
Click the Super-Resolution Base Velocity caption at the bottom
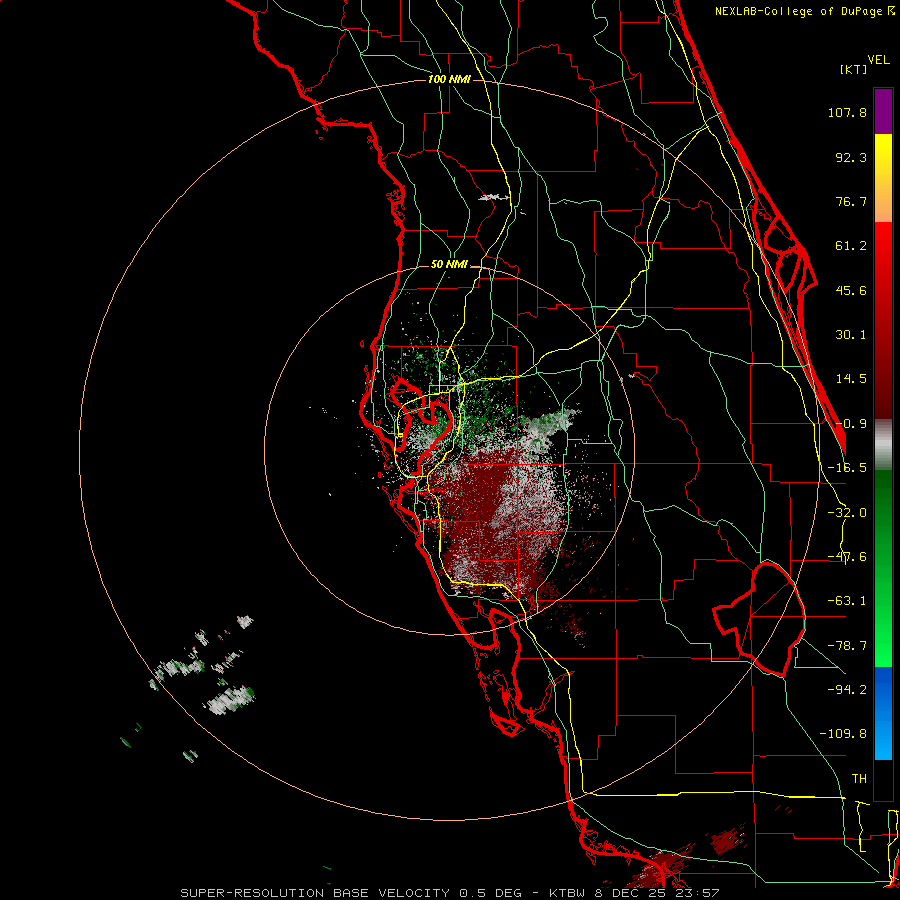click(449, 893)
